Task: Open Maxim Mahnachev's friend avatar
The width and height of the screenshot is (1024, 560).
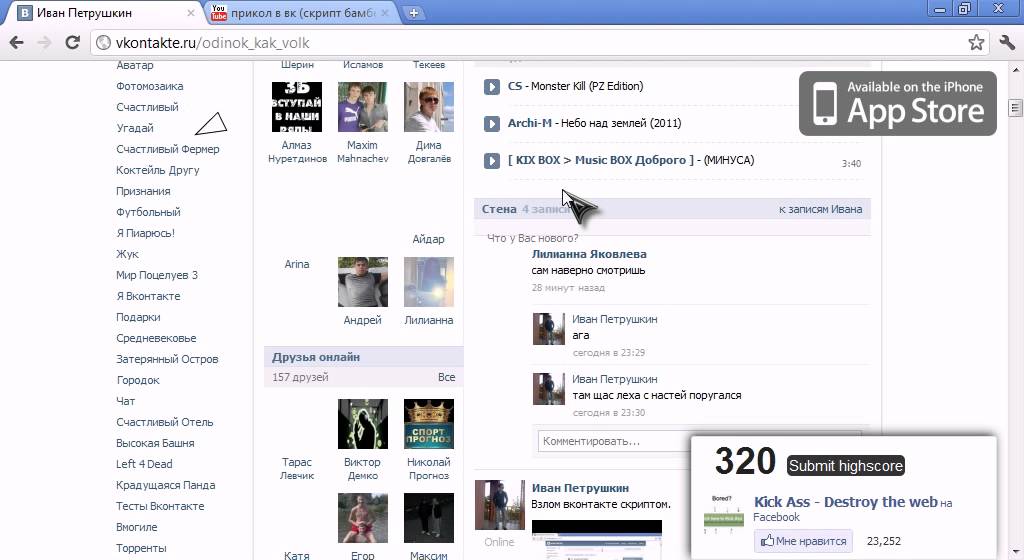Action: [362, 107]
